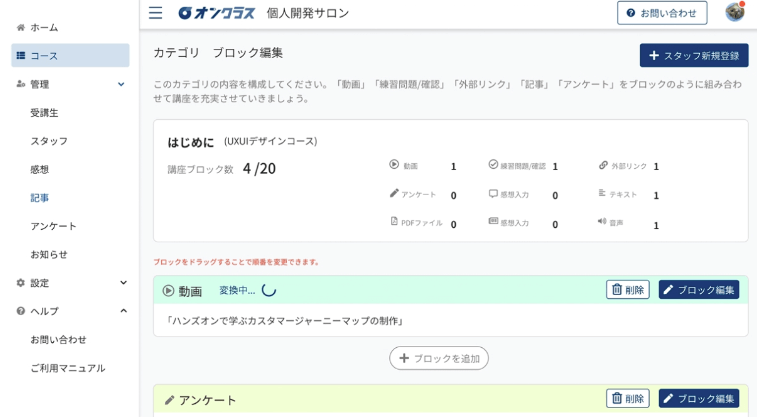Click ブロック編集 on アンケート block
This screenshot has height=417, width=757.
tap(699, 398)
